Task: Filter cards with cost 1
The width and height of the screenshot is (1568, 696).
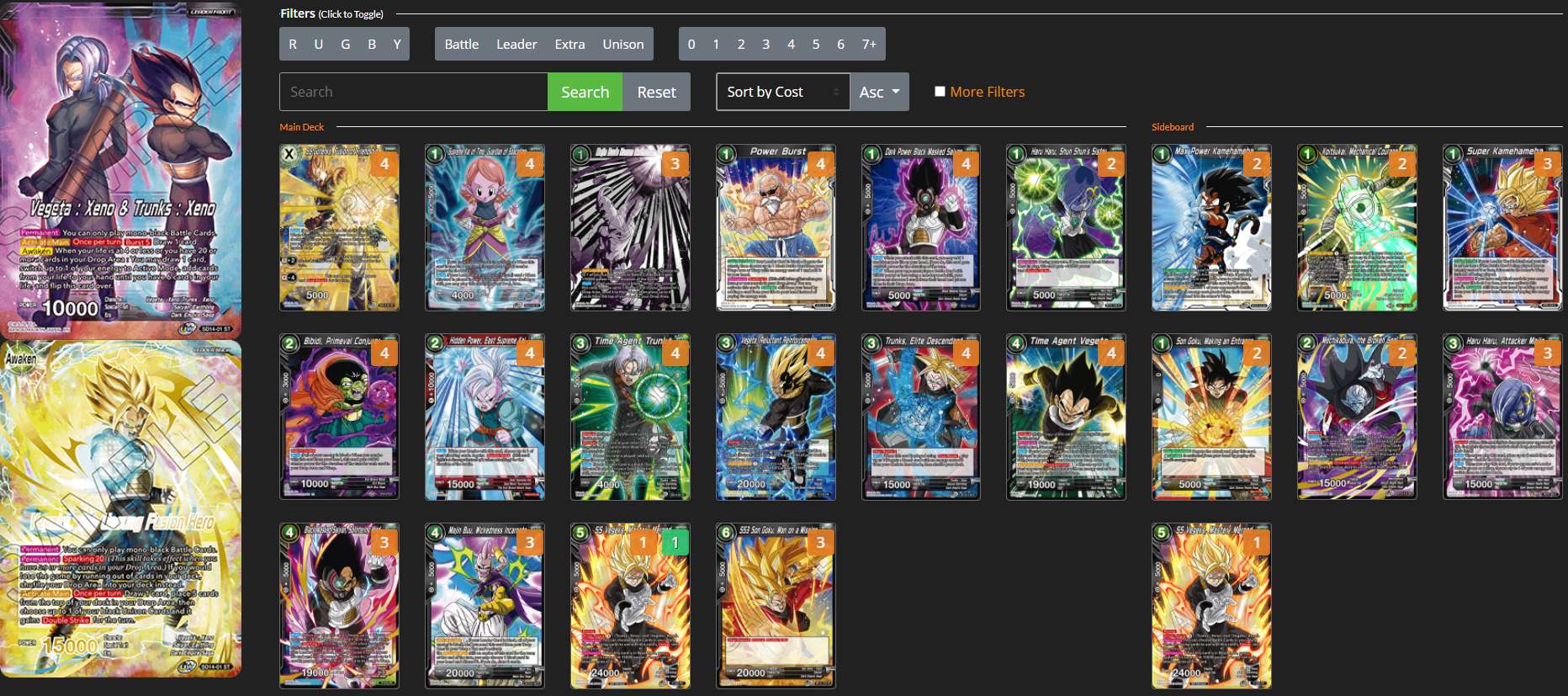Action: [x=716, y=44]
